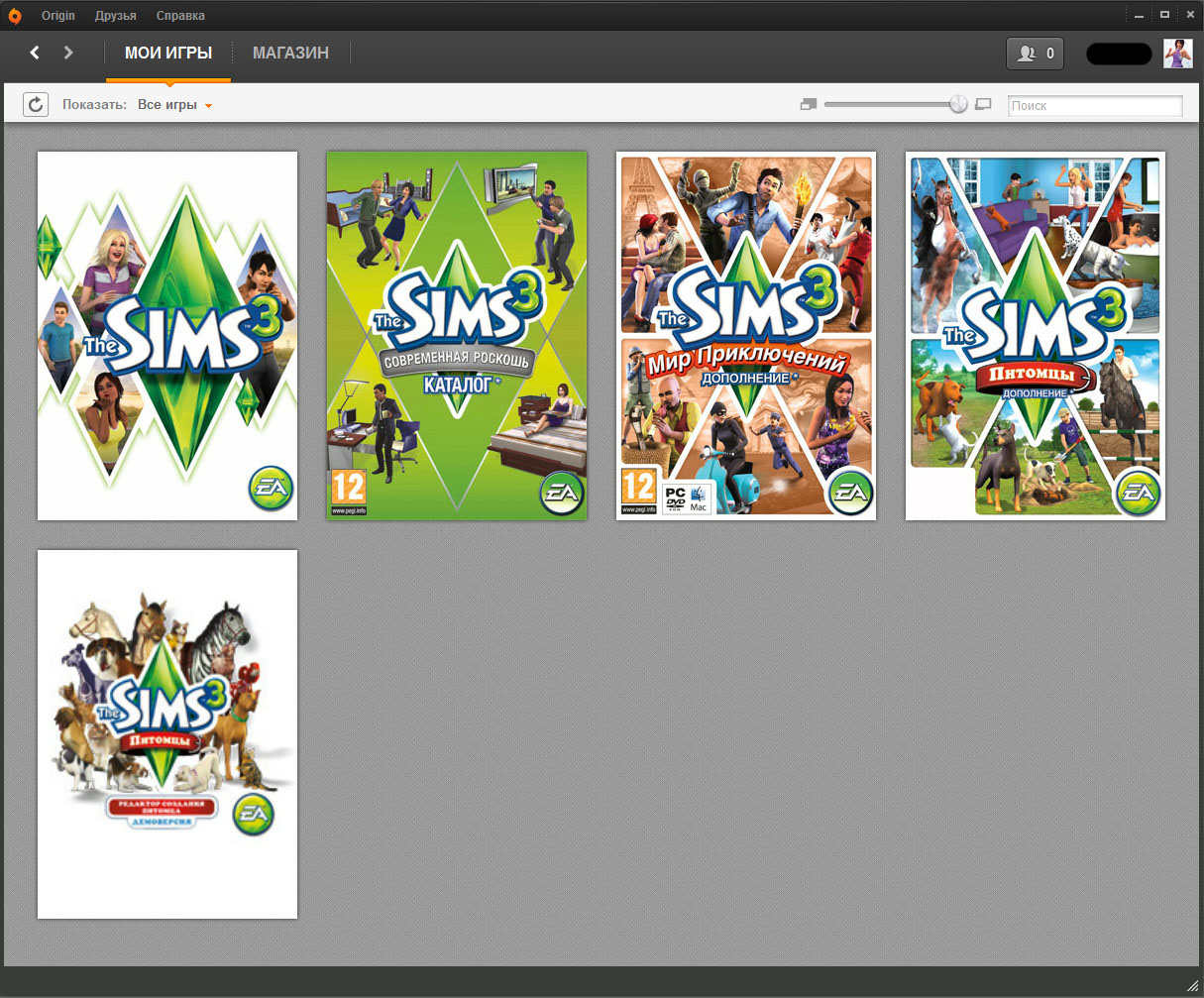
Task: Go forward with the right arrow
Action: [68, 53]
